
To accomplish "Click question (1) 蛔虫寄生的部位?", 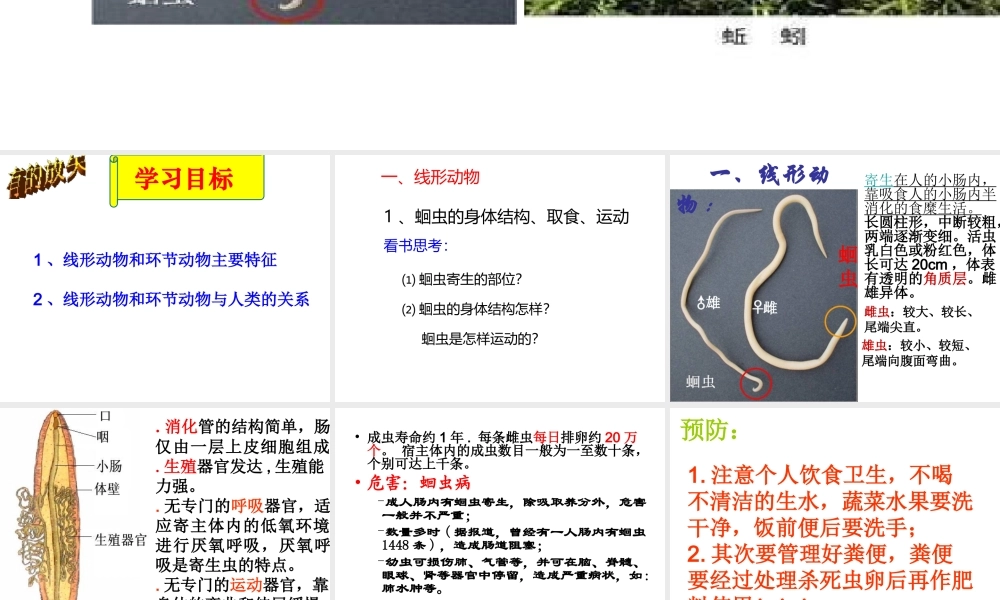I will (x=462, y=279).
